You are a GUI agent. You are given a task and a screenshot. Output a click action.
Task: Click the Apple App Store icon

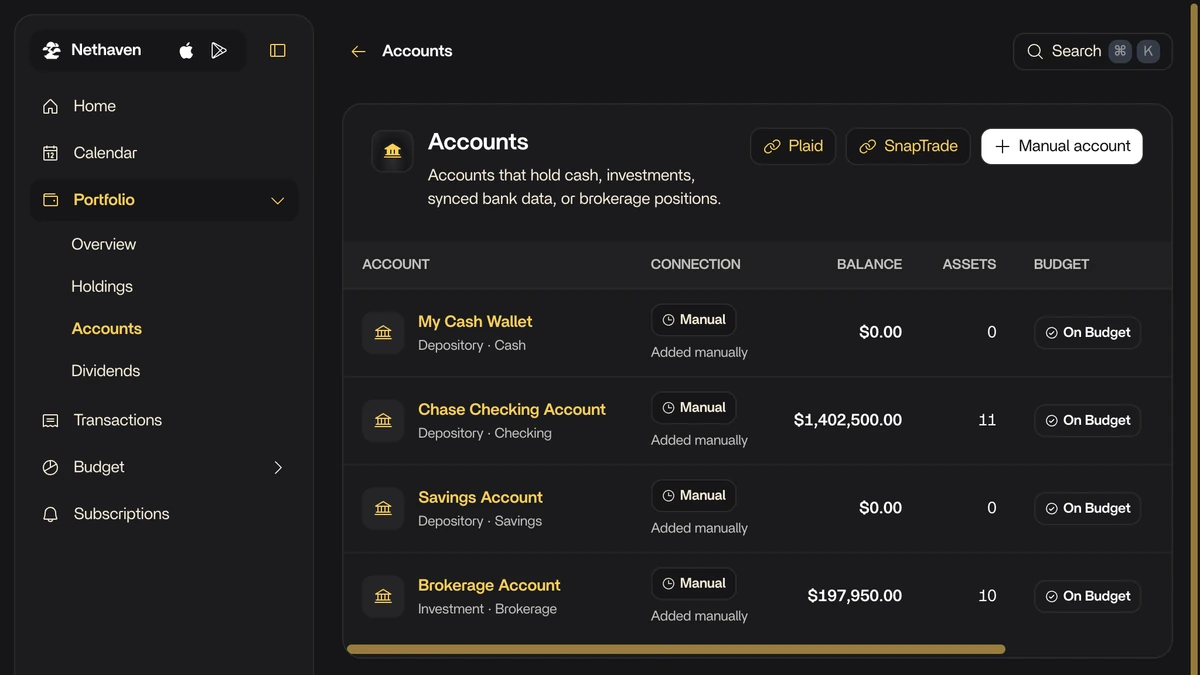(x=186, y=51)
